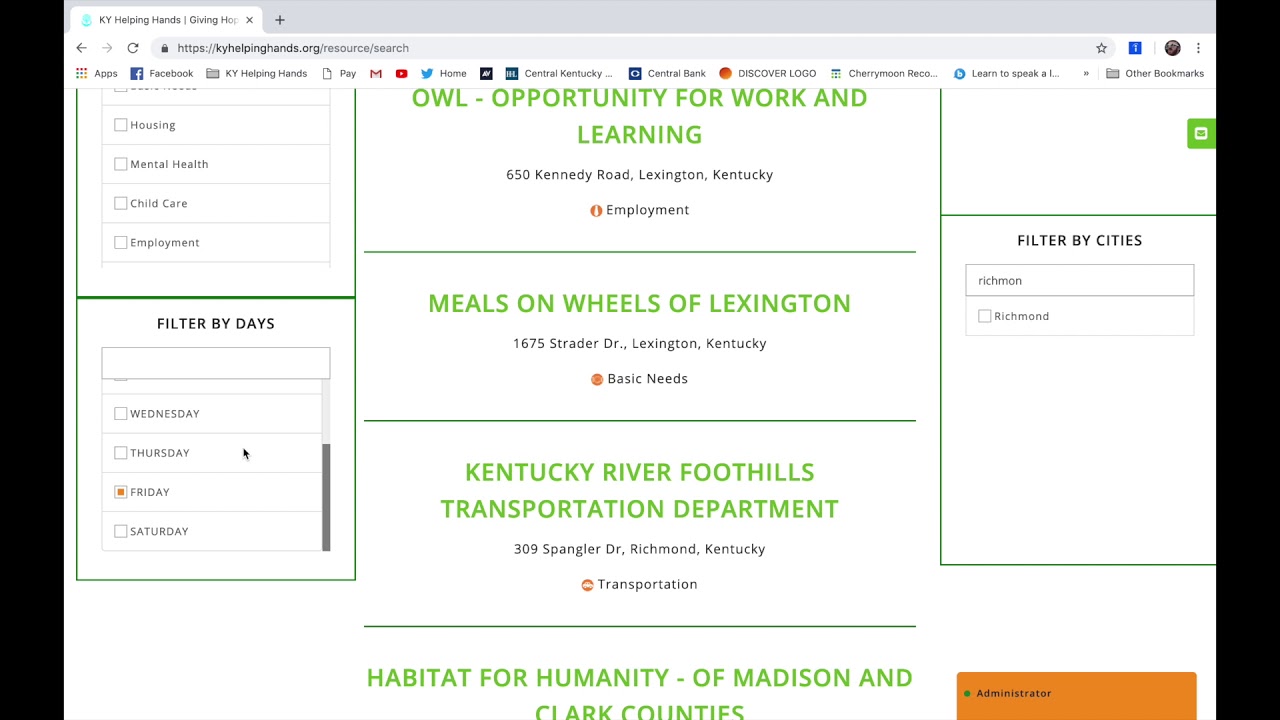This screenshot has width=1280, height=720.
Task: Select the KY Helping Hands browser tab
Action: (168, 20)
